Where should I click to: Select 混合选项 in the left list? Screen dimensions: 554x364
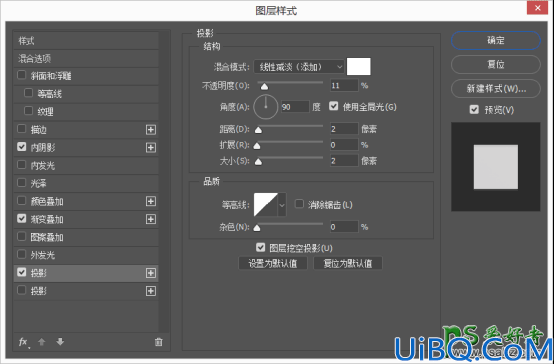pyautogui.click(x=86, y=58)
